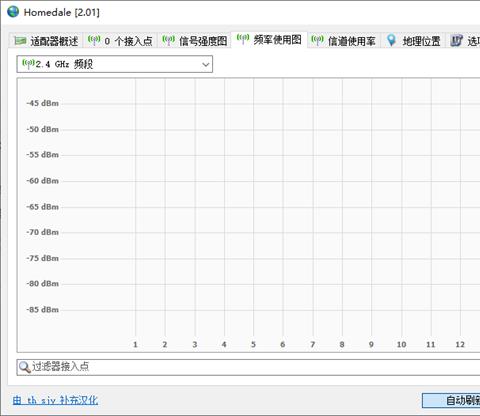This screenshot has width=480, height=416.
Task: Switch to the 0 个接入点 tab
Action: [x=120, y=41]
